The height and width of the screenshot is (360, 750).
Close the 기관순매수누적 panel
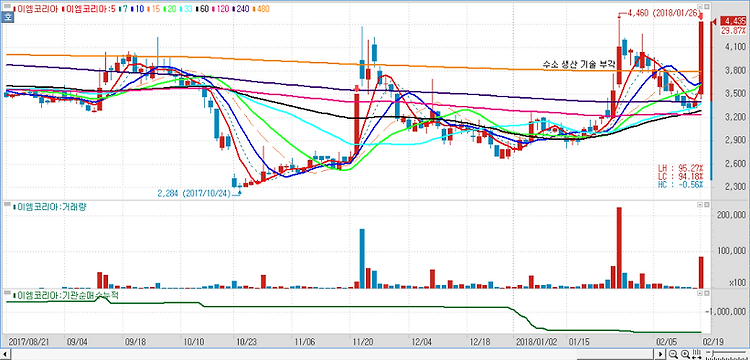pyautogui.click(x=706, y=294)
